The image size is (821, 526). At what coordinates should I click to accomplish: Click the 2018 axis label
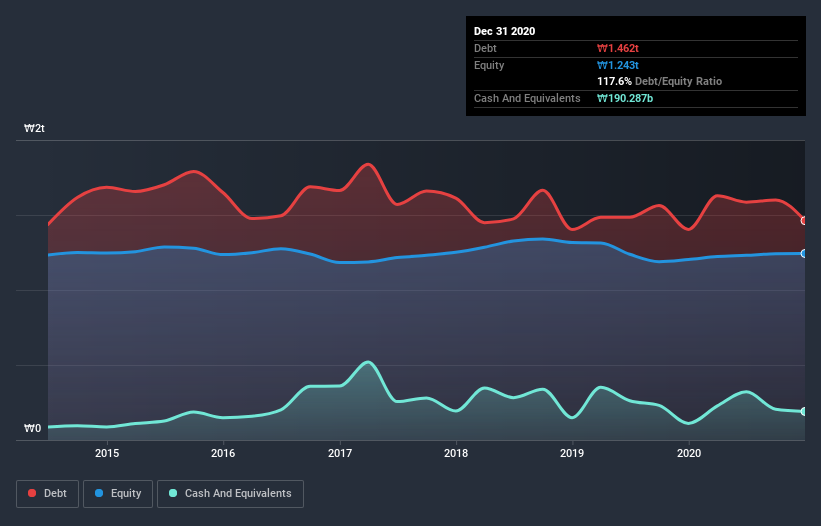(x=456, y=453)
